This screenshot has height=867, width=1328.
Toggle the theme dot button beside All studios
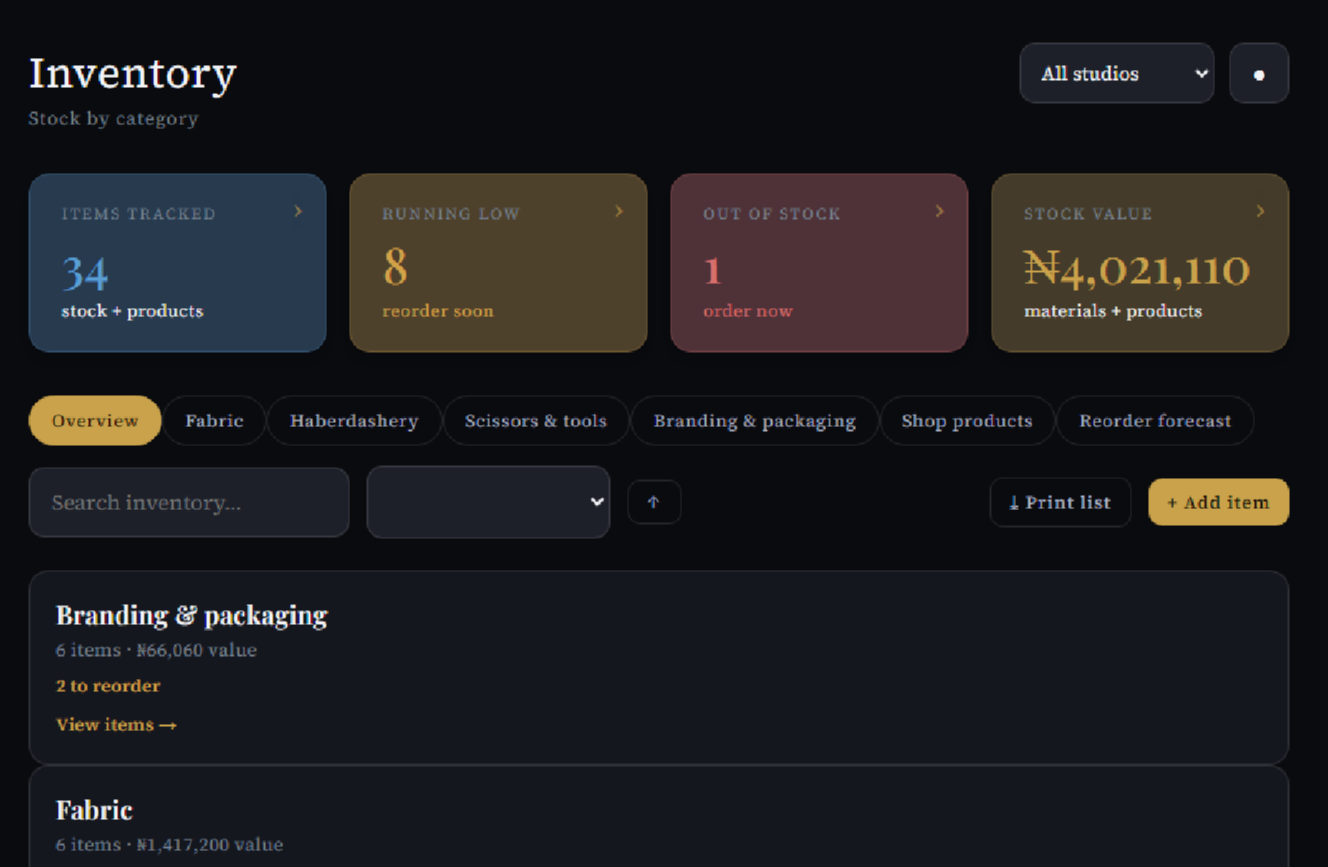pyautogui.click(x=1259, y=73)
